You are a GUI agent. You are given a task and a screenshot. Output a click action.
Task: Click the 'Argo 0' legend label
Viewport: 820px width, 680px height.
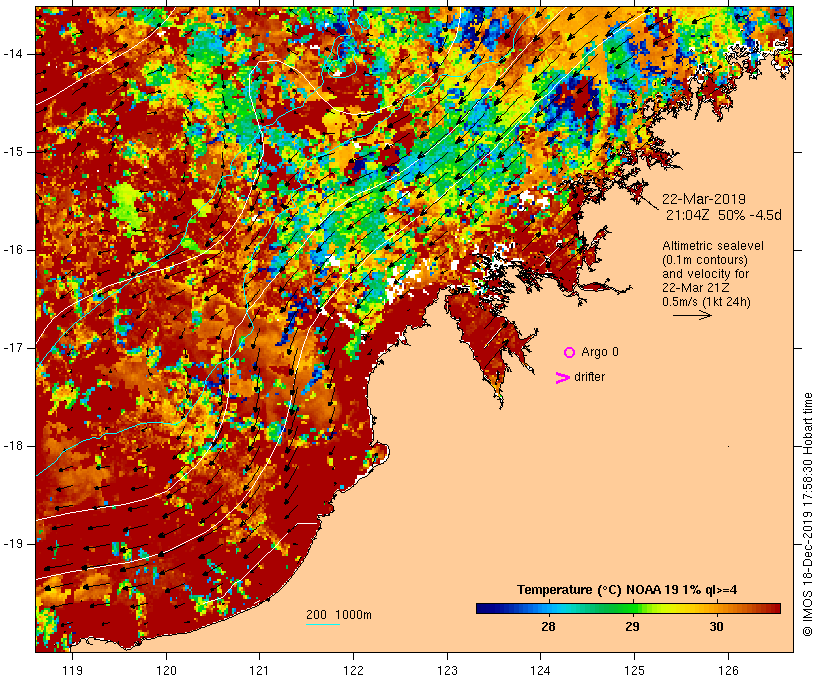pyautogui.click(x=600, y=352)
